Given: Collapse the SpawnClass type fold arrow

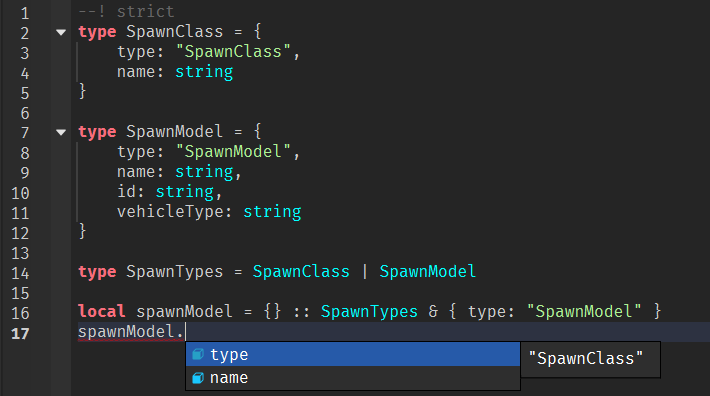Looking at the screenshot, I should (x=61, y=32).
